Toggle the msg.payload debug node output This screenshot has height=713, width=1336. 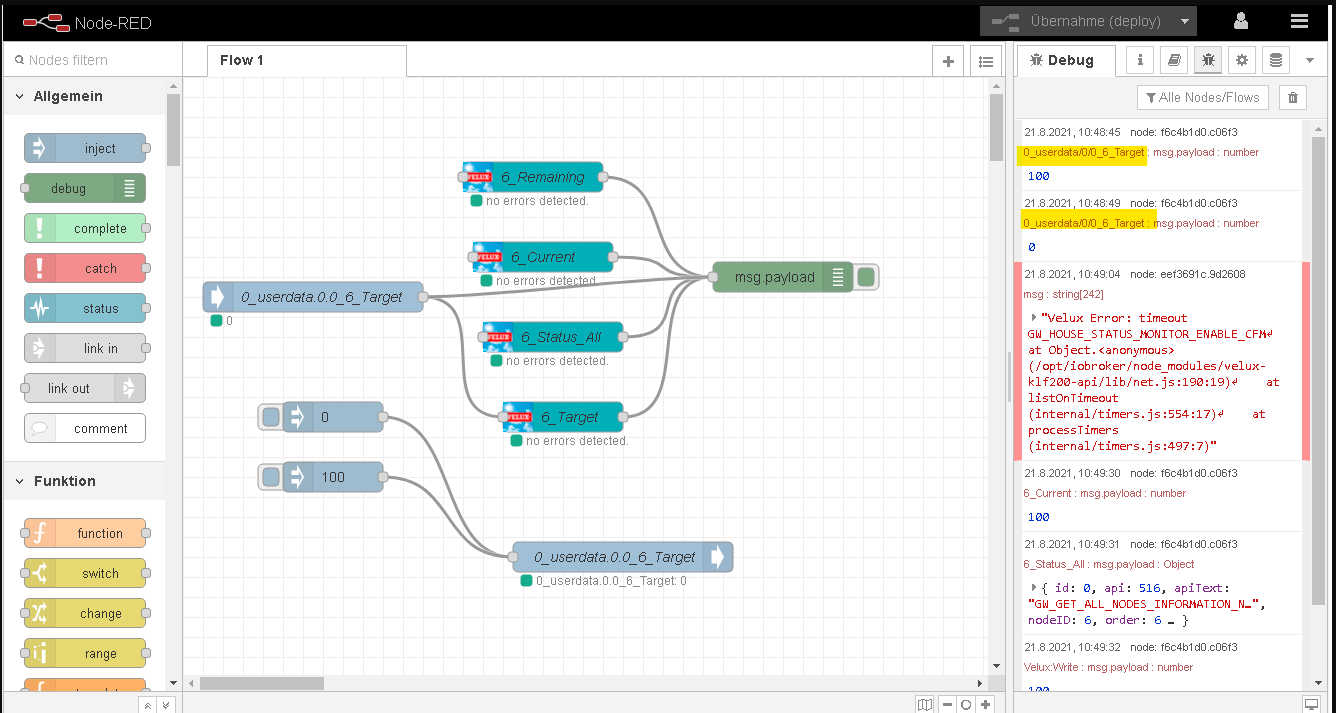click(867, 277)
